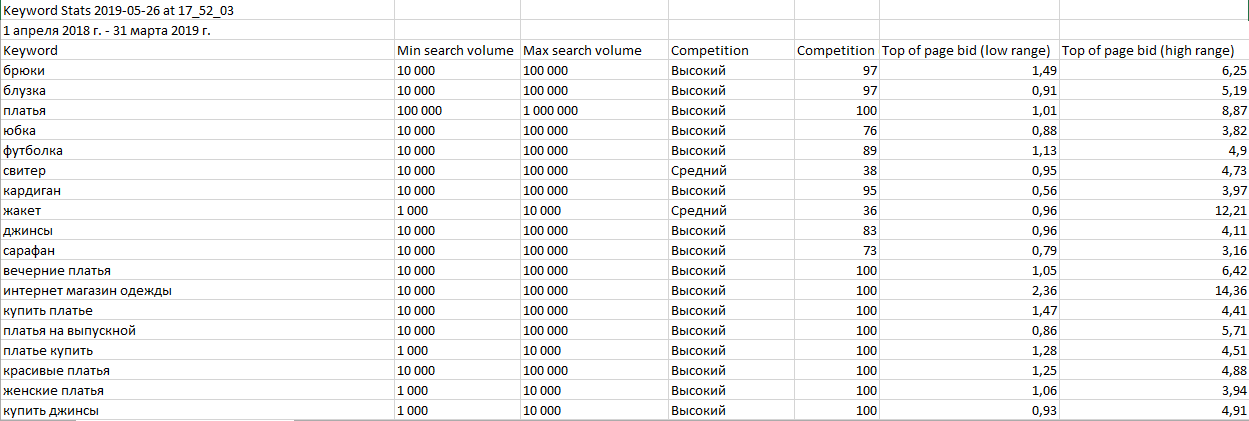
Task: Select the keyword cell женские платья
Action: [197, 390]
